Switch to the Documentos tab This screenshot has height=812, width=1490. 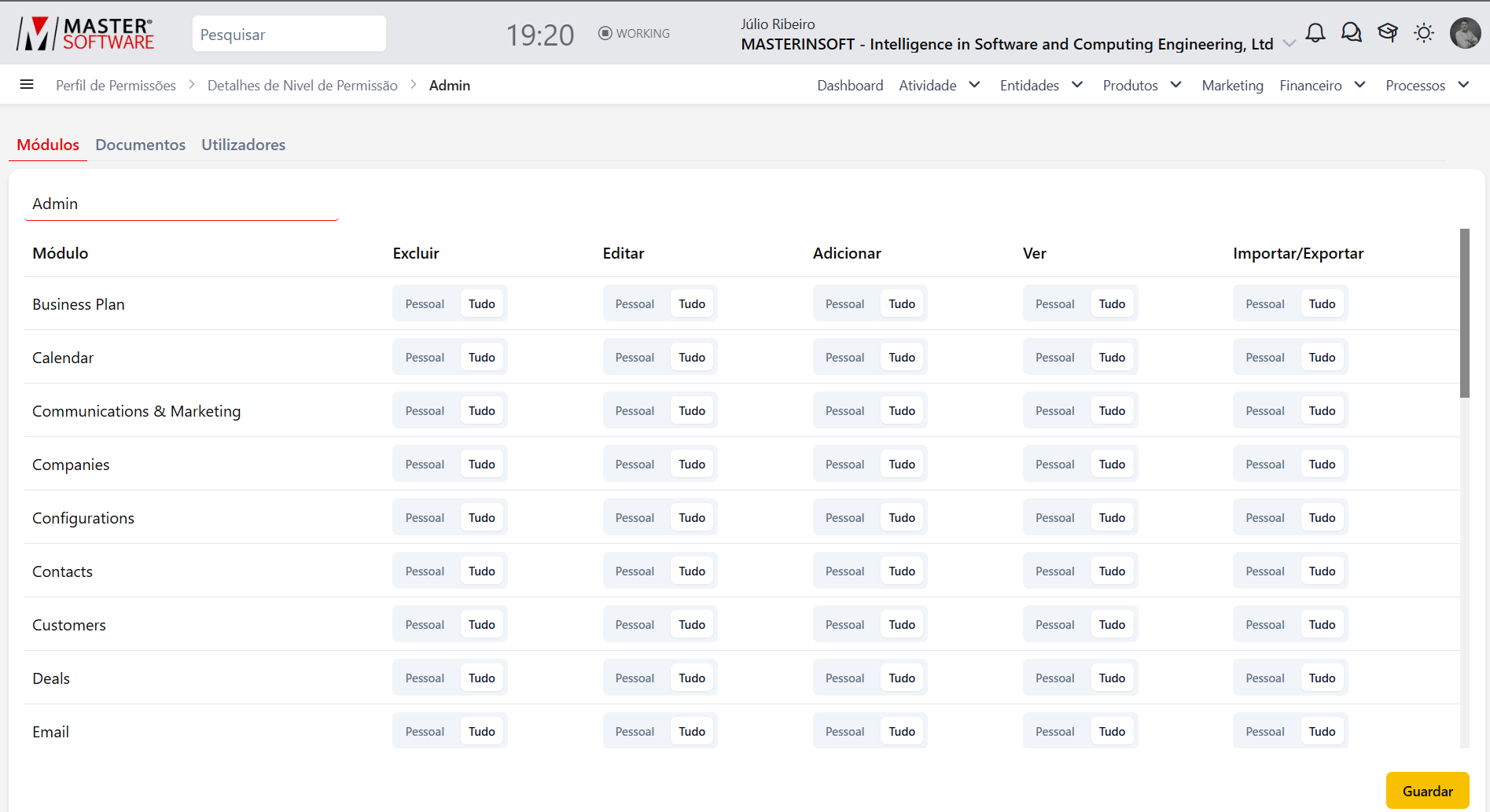click(x=140, y=145)
